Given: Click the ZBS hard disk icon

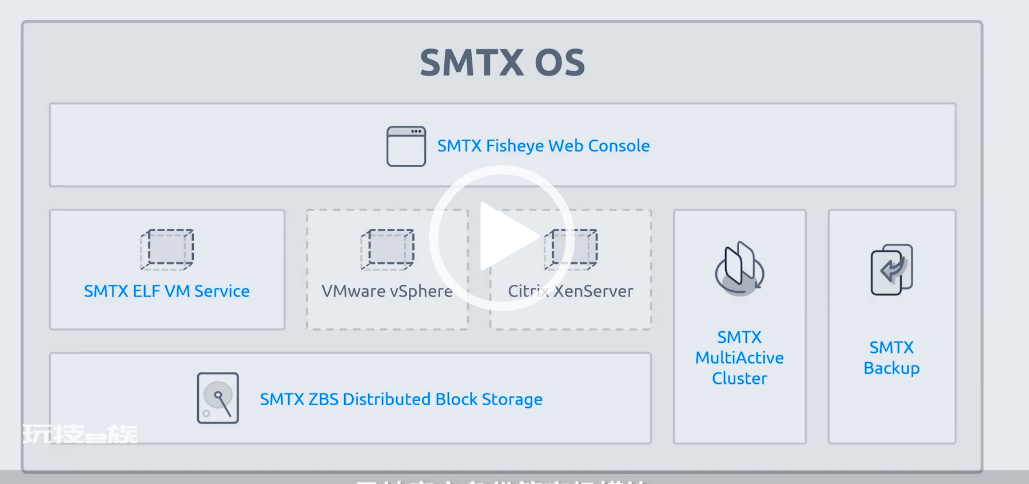Looking at the screenshot, I should point(218,398).
